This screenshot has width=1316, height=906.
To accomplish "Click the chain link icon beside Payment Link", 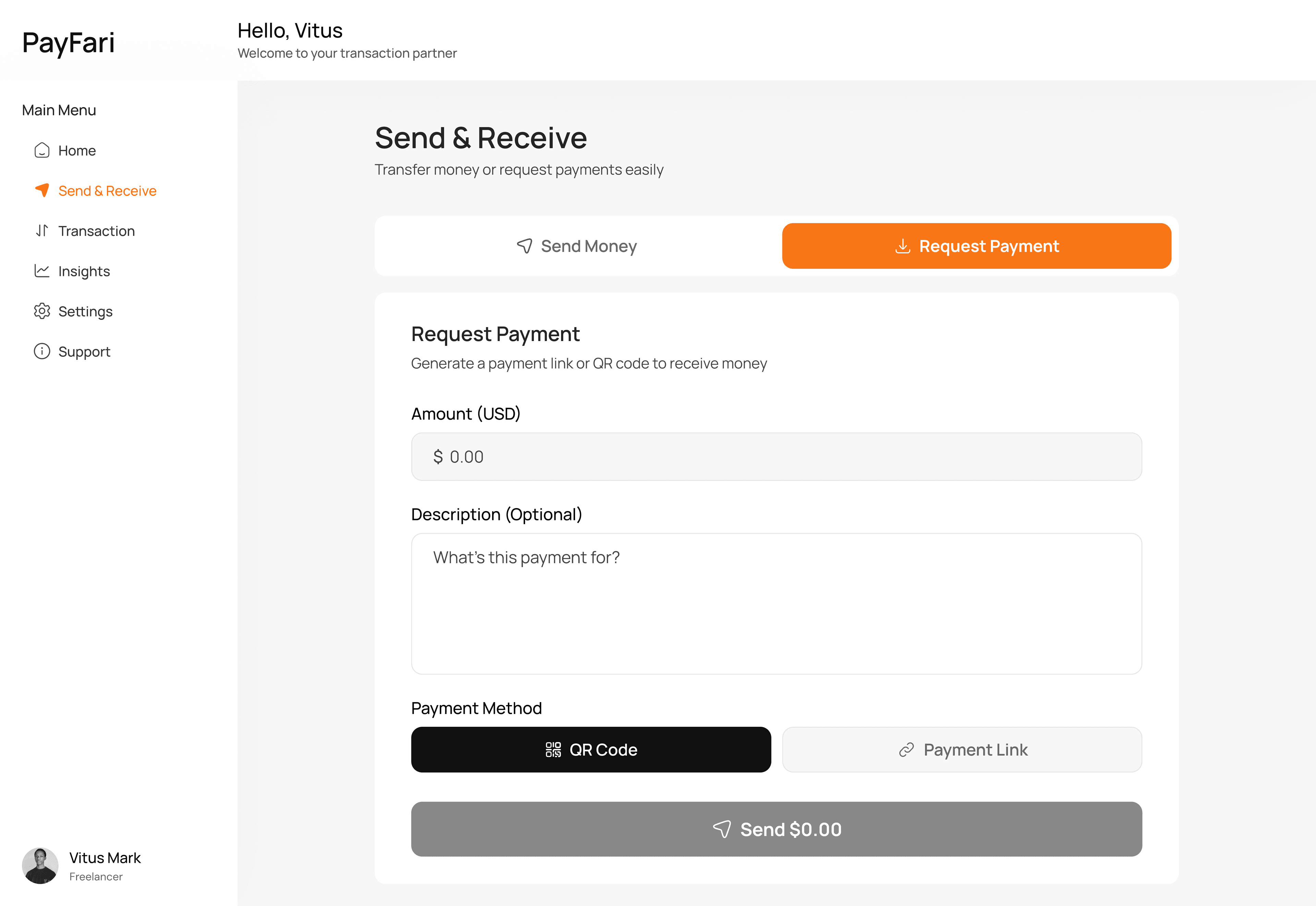I will click(906, 750).
